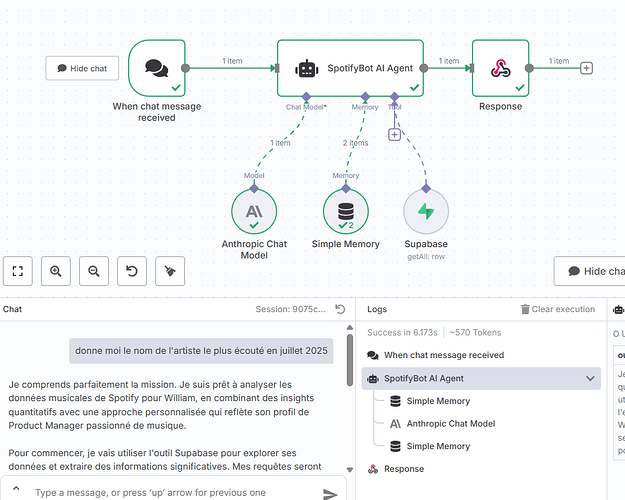Open the Supabase tool node
The image size is (625, 500).
coord(426,211)
